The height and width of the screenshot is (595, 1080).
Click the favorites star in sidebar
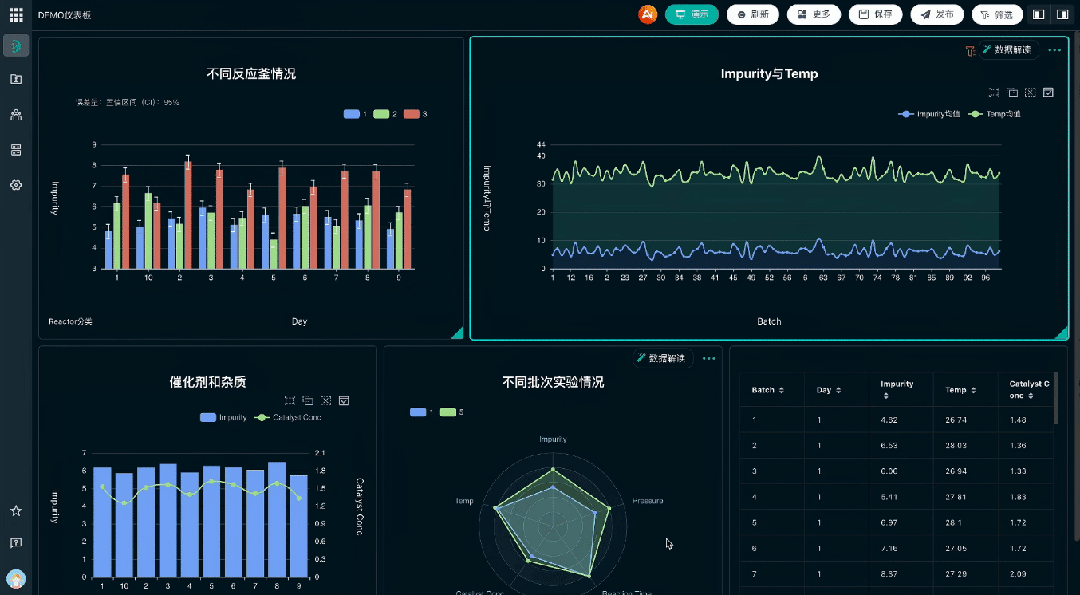(x=16, y=511)
